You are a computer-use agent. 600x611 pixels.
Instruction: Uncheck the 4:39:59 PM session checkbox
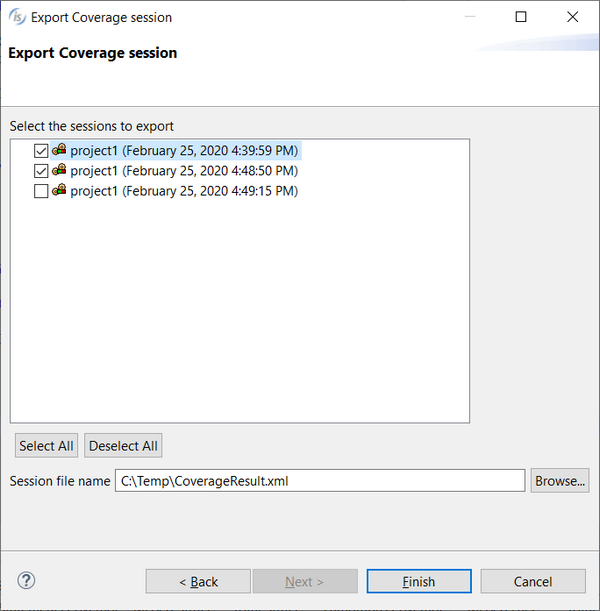point(41,151)
